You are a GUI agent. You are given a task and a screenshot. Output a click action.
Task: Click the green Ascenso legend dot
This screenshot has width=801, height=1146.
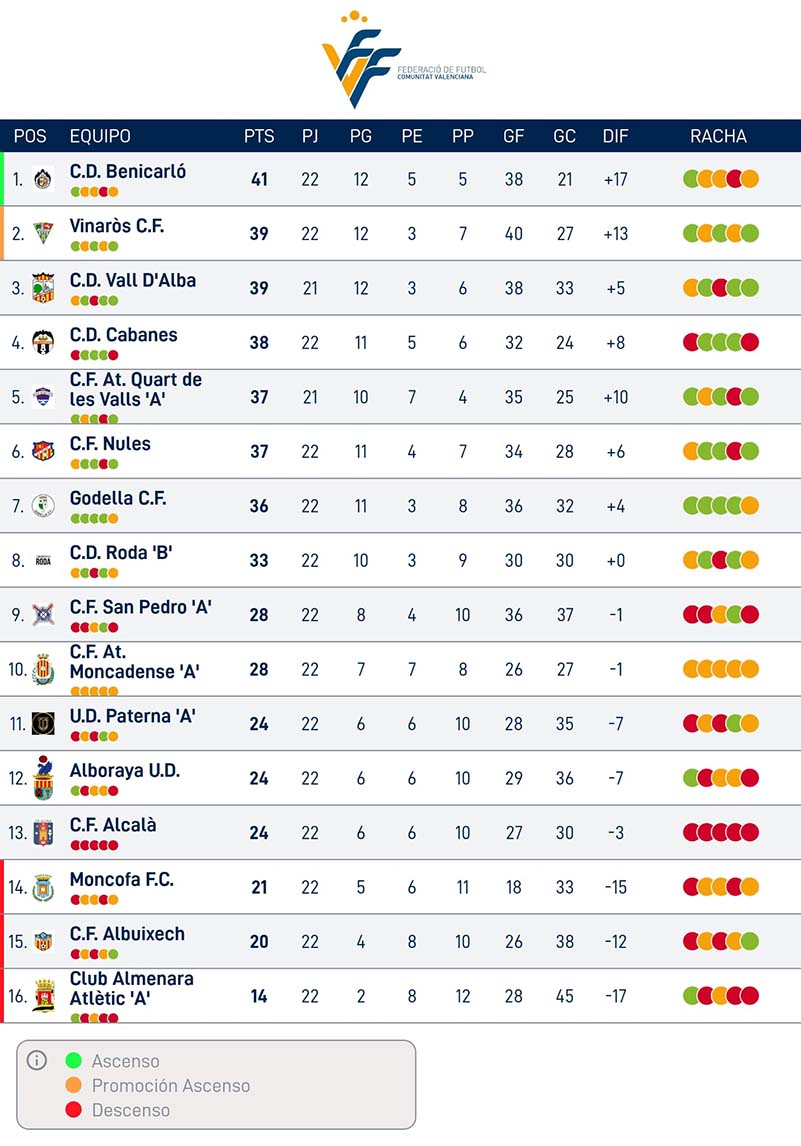point(73,1061)
